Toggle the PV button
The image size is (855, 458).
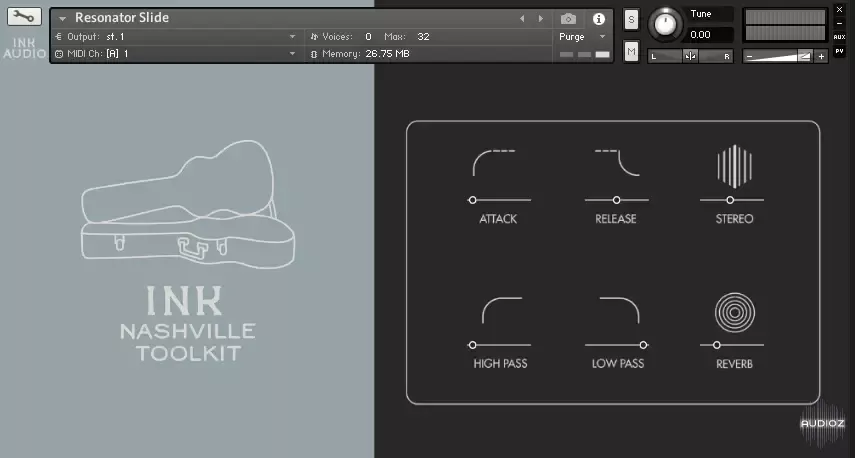839,51
